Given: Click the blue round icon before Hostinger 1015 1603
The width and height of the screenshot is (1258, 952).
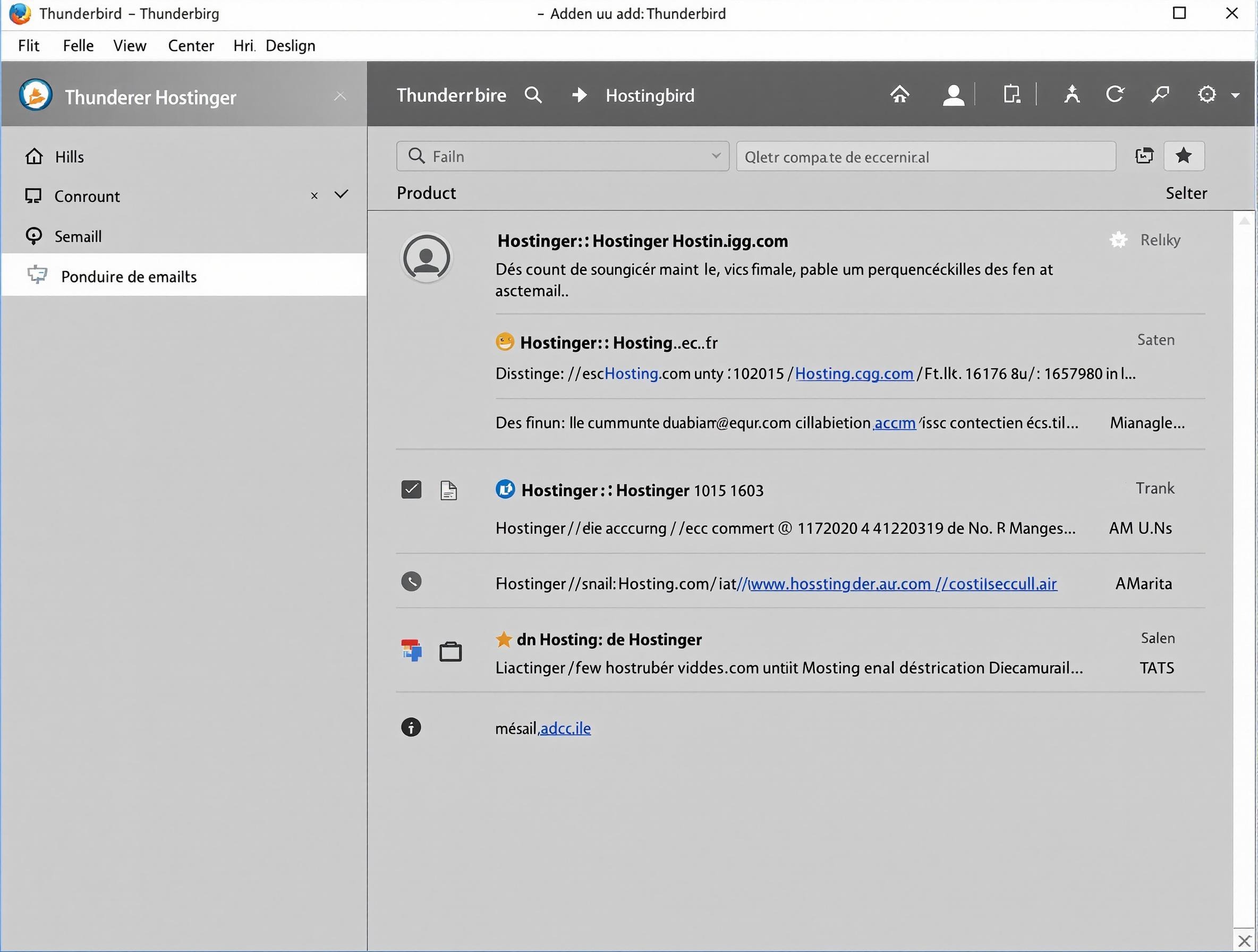Looking at the screenshot, I should click(505, 489).
